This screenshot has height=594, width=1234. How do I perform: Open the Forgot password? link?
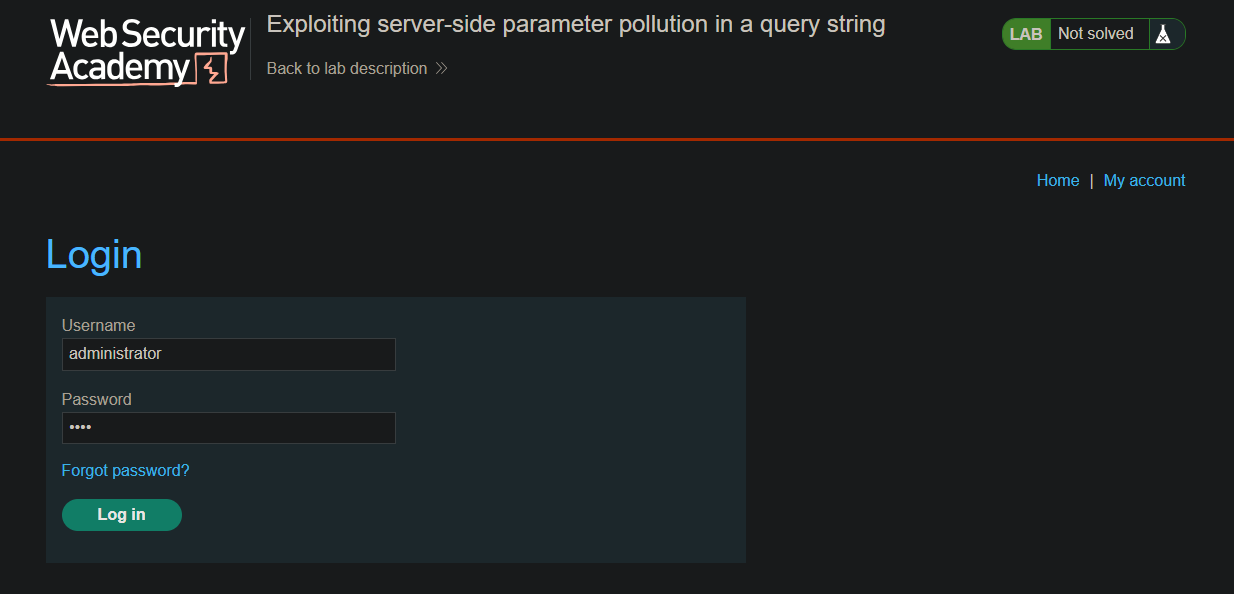click(126, 470)
